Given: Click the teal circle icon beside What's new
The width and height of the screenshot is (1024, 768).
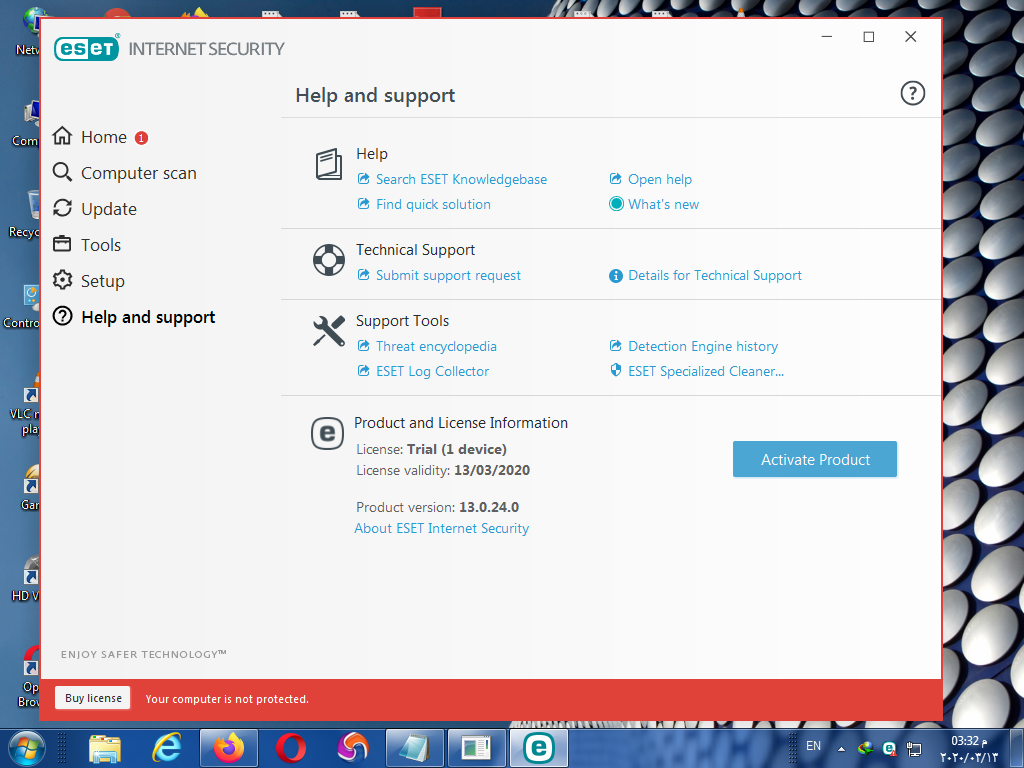Looking at the screenshot, I should [616, 204].
